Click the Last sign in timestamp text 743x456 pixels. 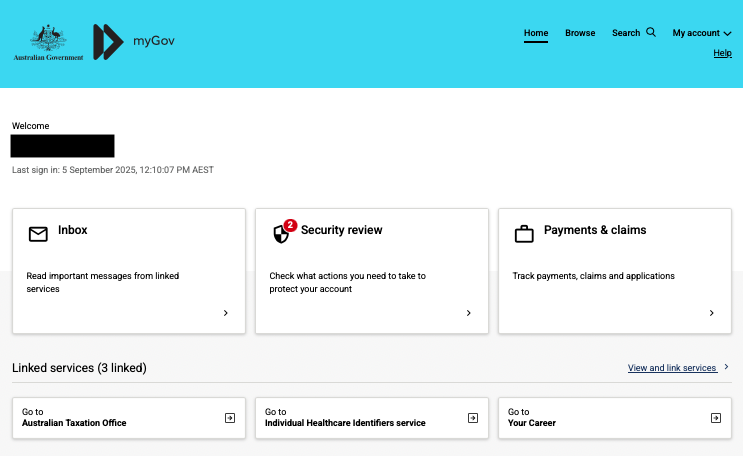(113, 170)
